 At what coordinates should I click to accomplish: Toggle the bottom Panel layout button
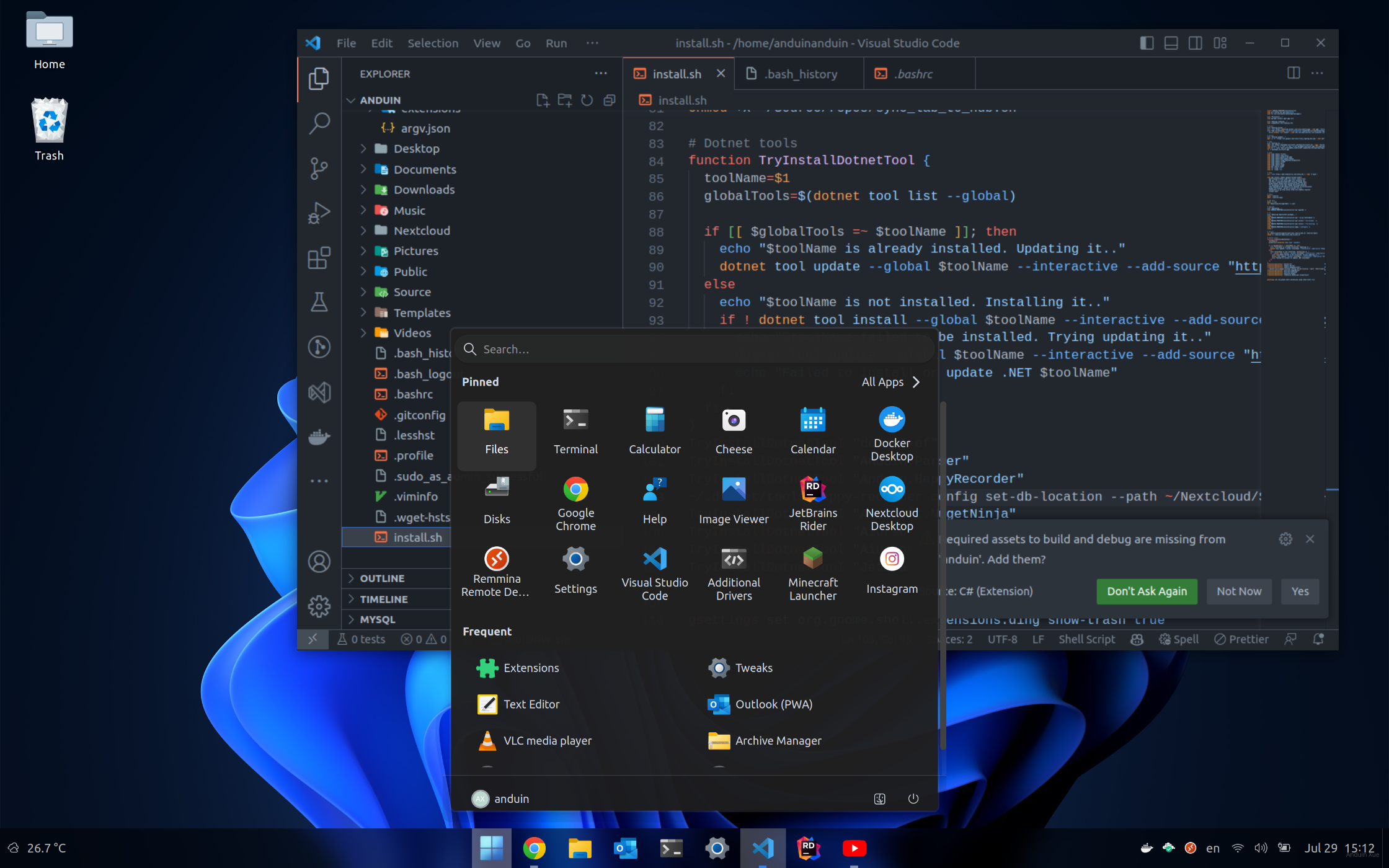click(x=1171, y=43)
